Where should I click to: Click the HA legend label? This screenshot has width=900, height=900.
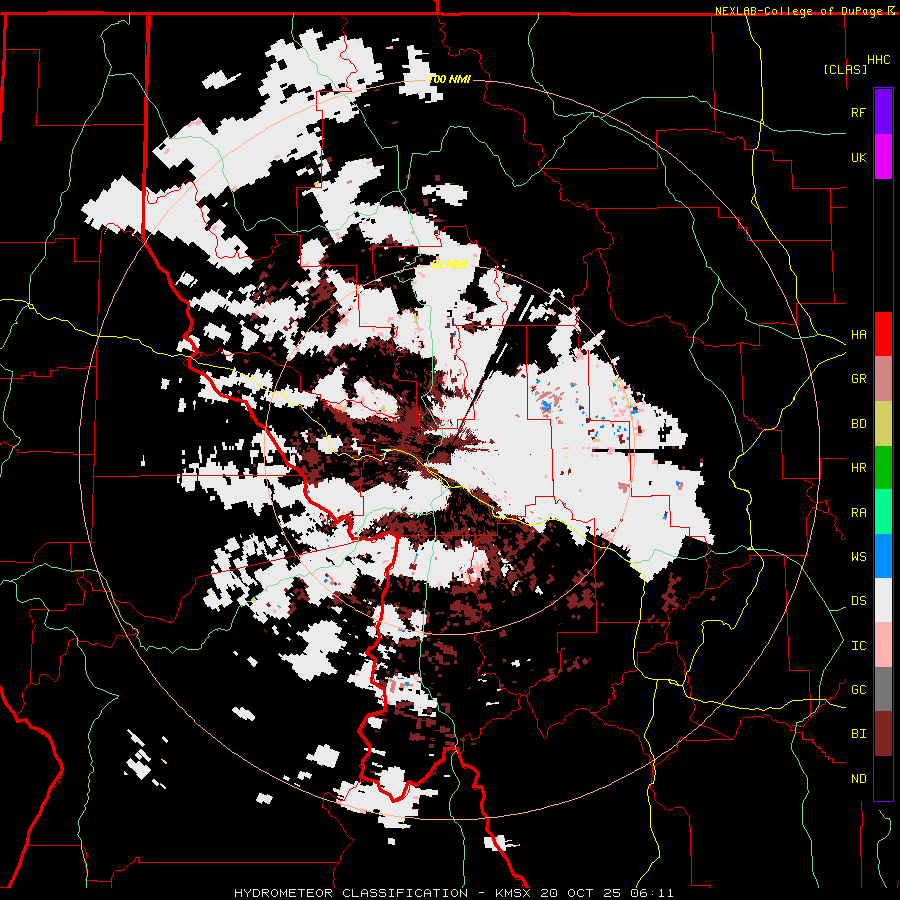pyautogui.click(x=858, y=334)
